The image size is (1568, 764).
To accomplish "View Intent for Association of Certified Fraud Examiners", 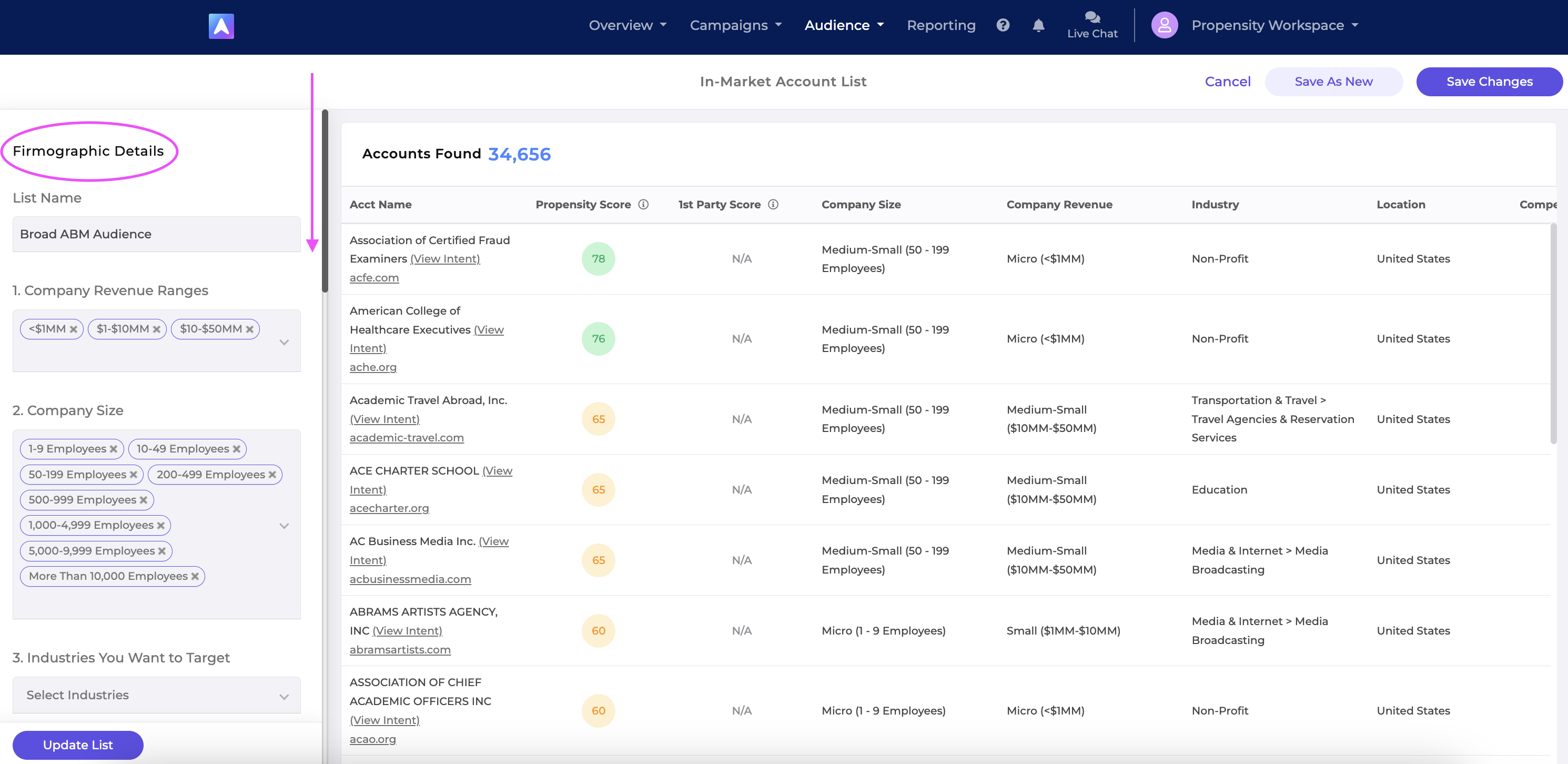I will [445, 259].
